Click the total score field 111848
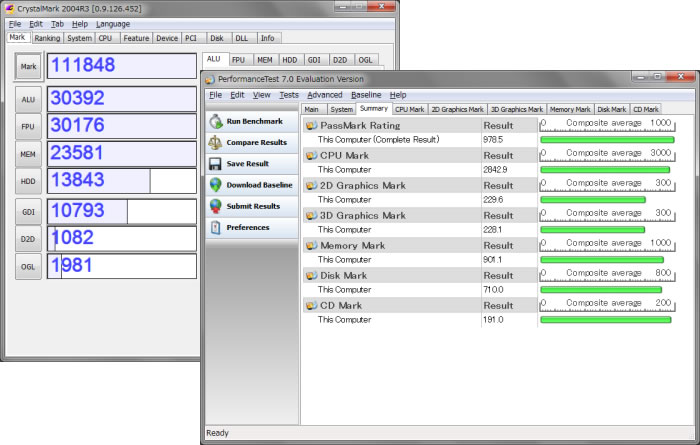This screenshot has width=700, height=445. point(122,66)
